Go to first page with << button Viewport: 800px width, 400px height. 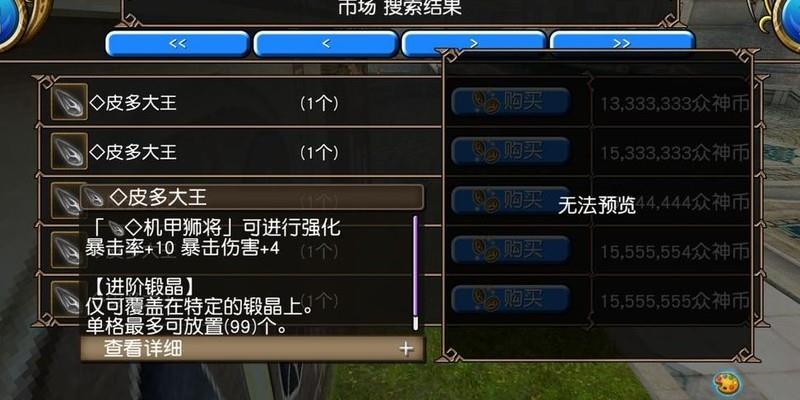178,44
